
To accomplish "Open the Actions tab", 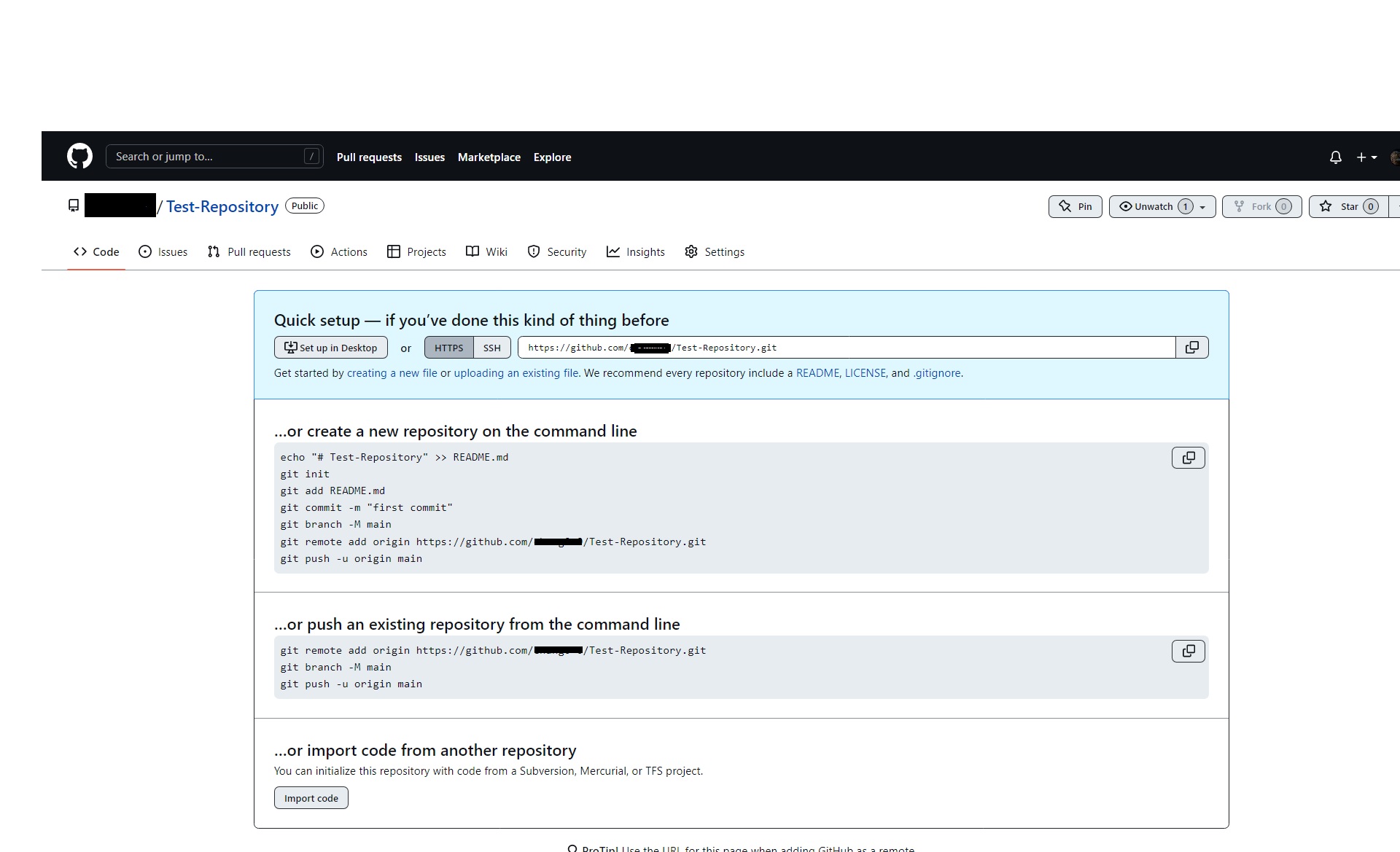I will tap(339, 251).
